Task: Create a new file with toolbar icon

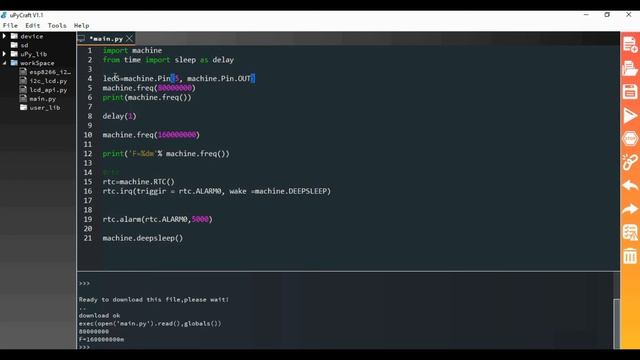Action: pos(630,44)
